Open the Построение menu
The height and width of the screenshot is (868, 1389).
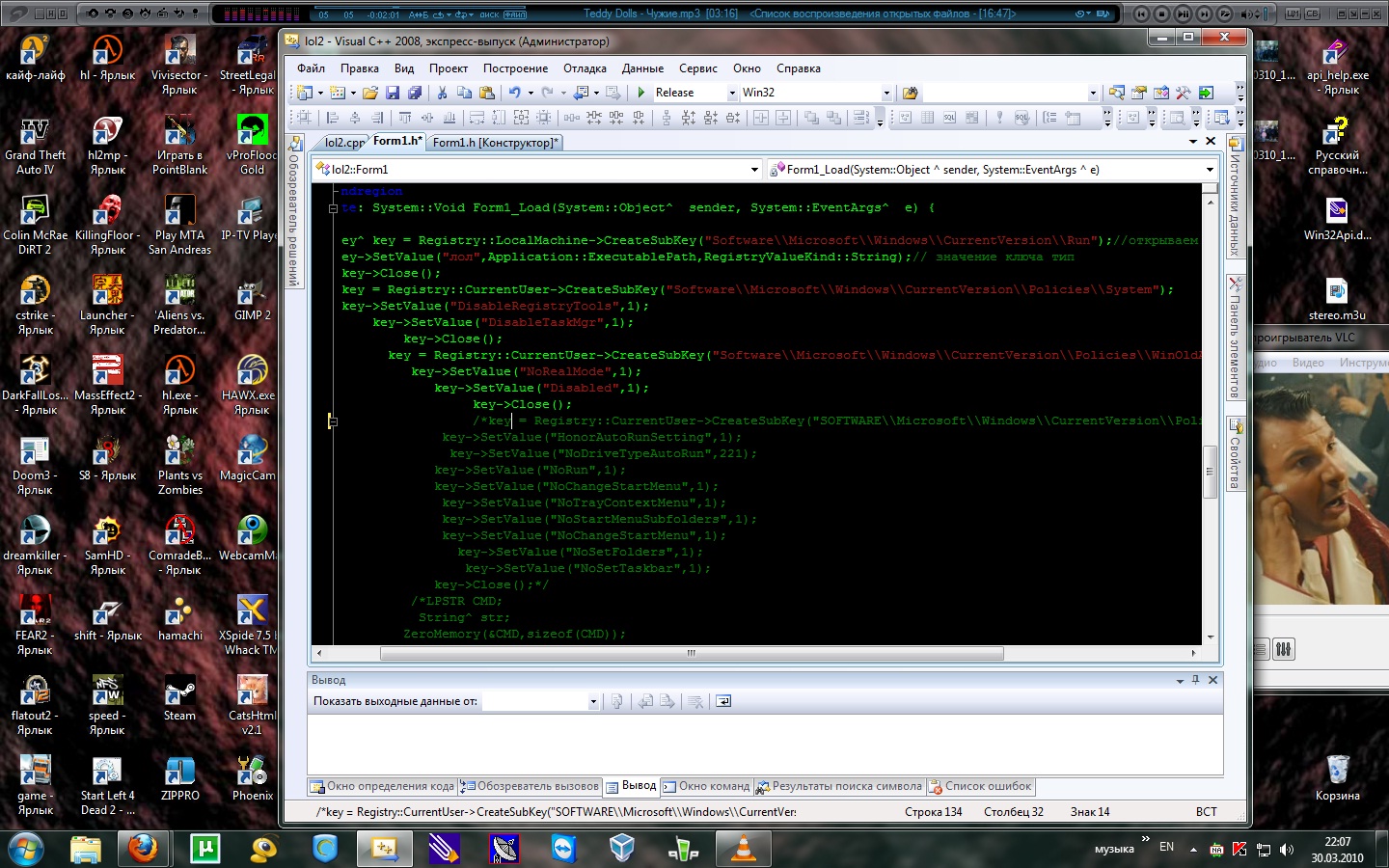tap(515, 68)
